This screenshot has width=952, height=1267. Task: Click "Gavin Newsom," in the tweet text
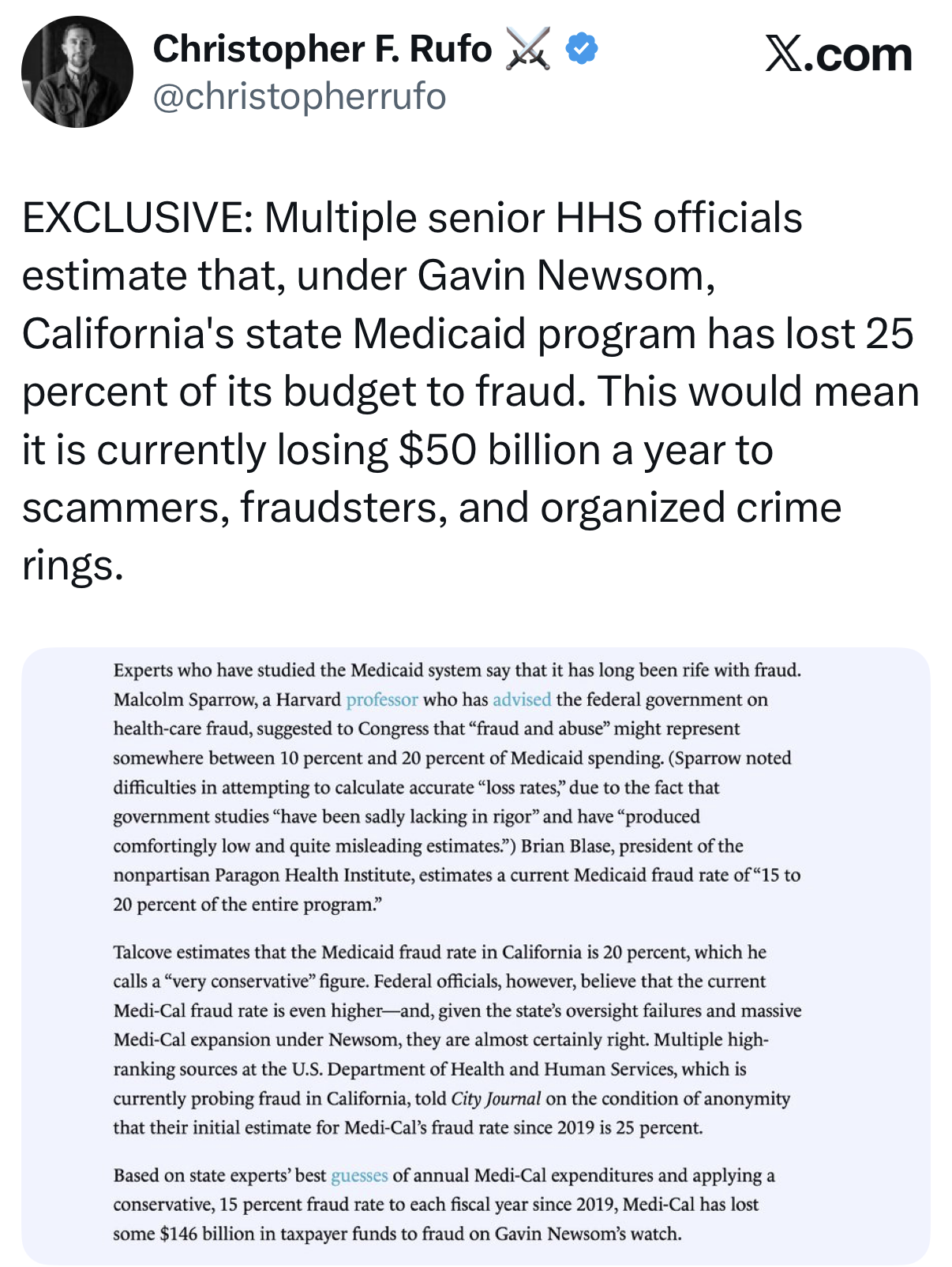566,276
